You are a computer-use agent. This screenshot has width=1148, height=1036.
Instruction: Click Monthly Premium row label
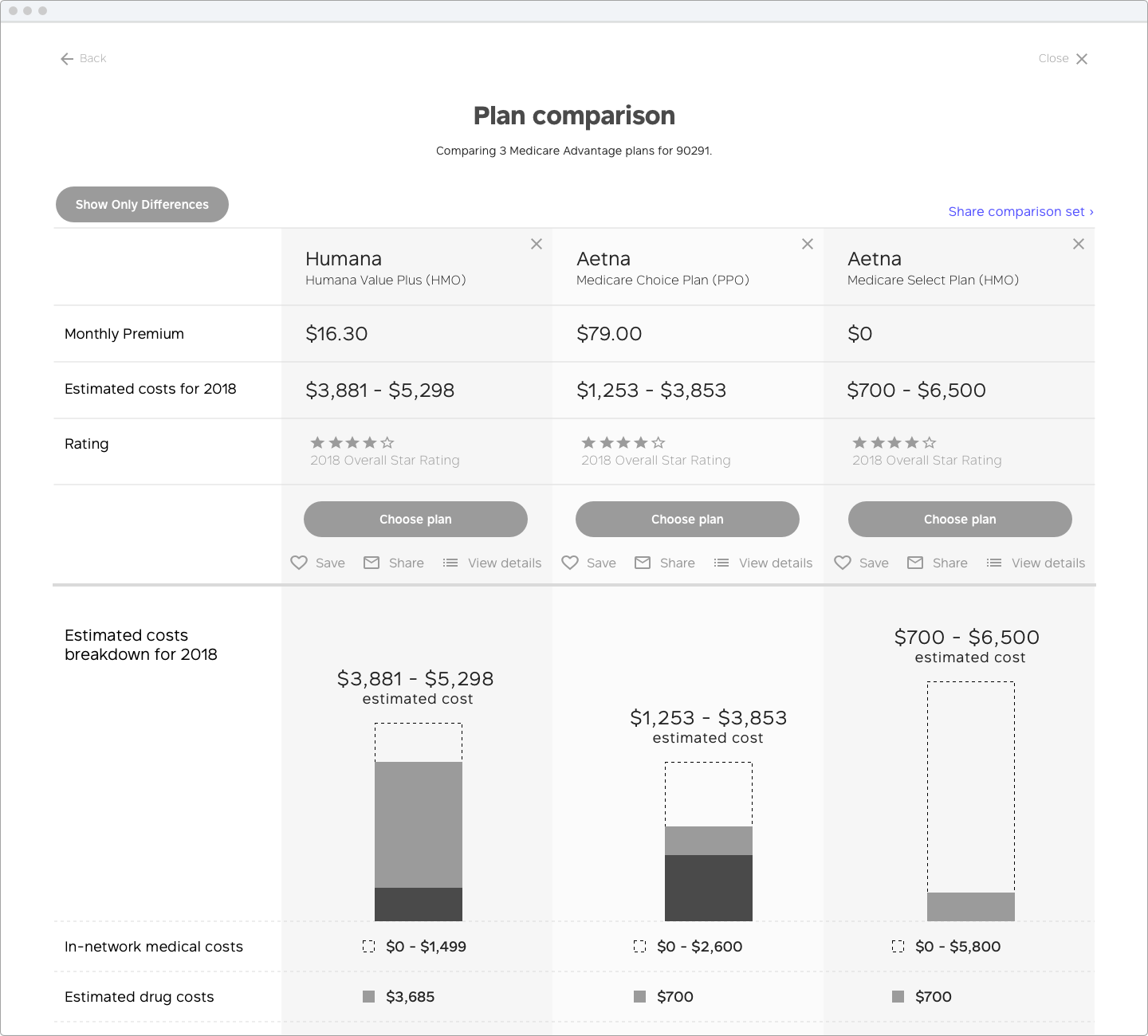tap(124, 334)
